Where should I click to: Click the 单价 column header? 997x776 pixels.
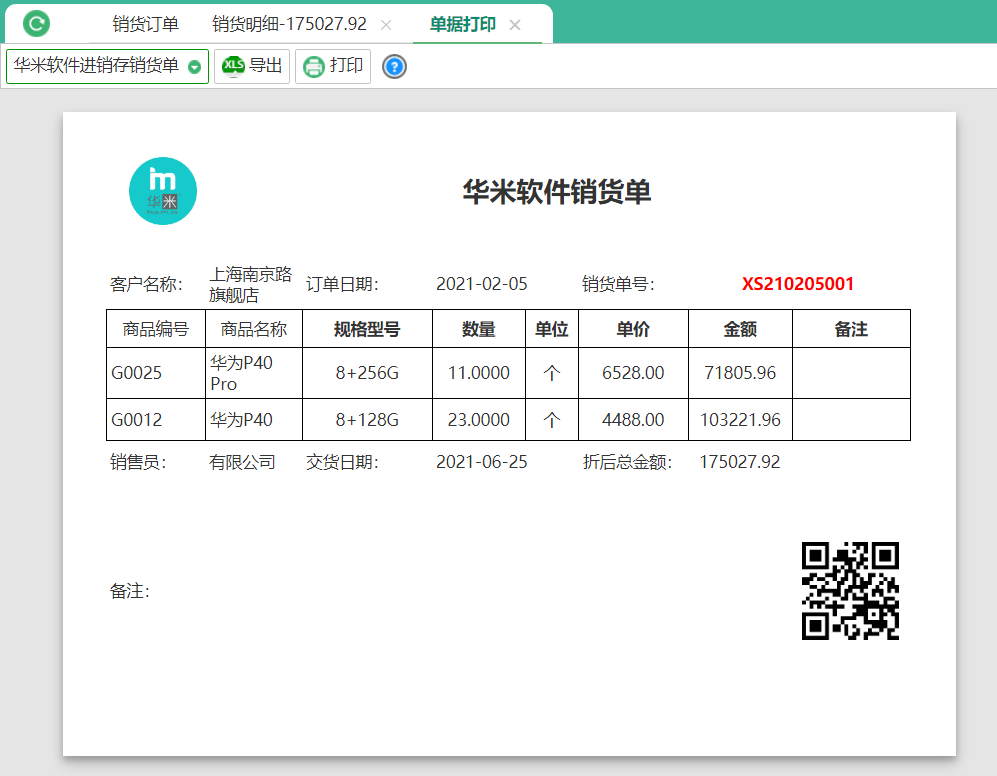633,329
